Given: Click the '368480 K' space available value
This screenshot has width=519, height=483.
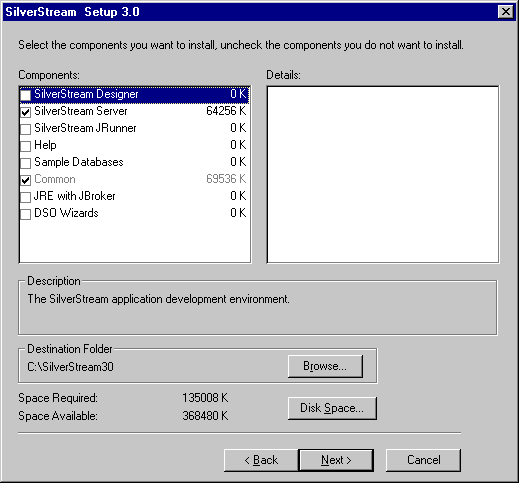Looking at the screenshot, I should pyautogui.click(x=205, y=416).
